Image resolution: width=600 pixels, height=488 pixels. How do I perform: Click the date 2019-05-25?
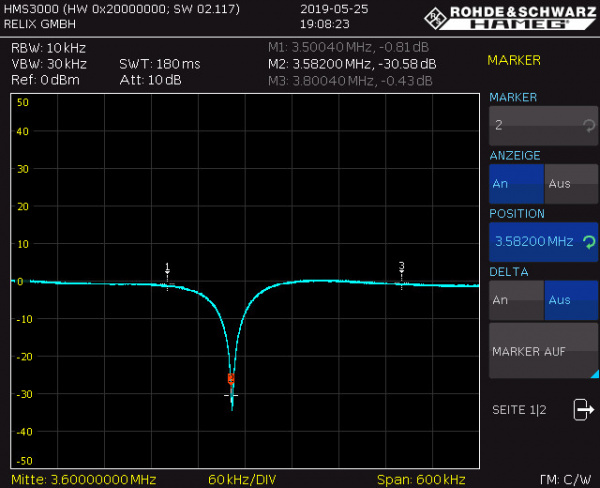pyautogui.click(x=334, y=9)
